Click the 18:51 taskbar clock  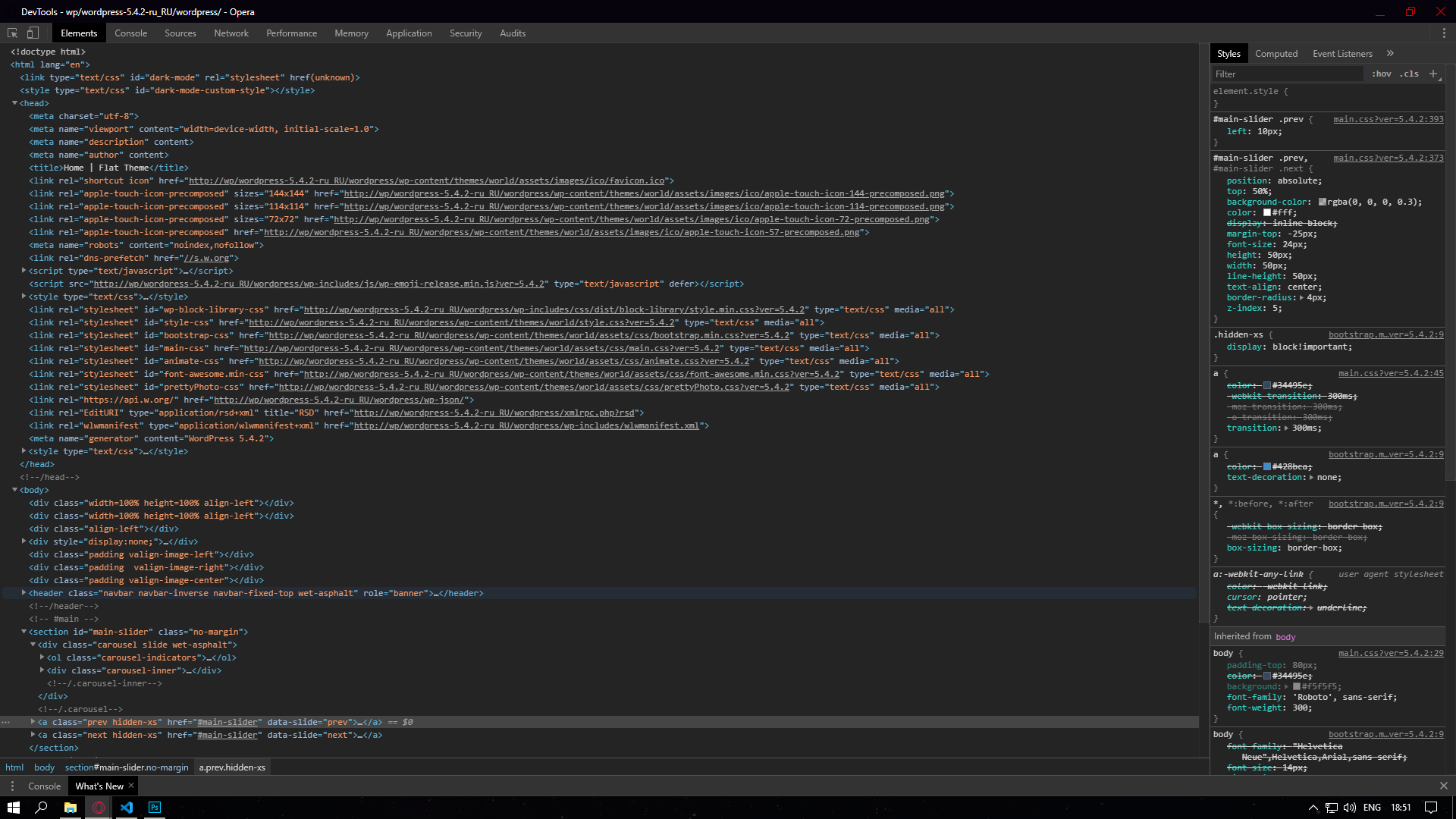point(1401,808)
